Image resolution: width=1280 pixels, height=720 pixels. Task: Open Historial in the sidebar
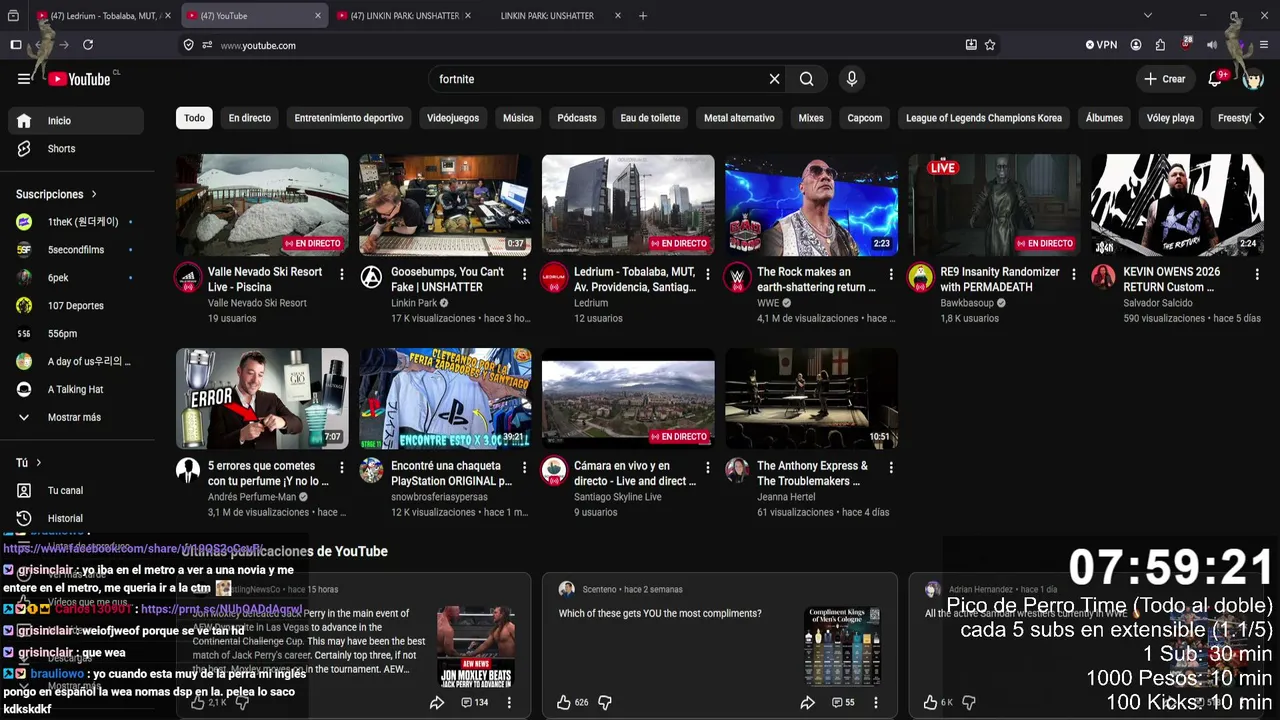(76, 519)
